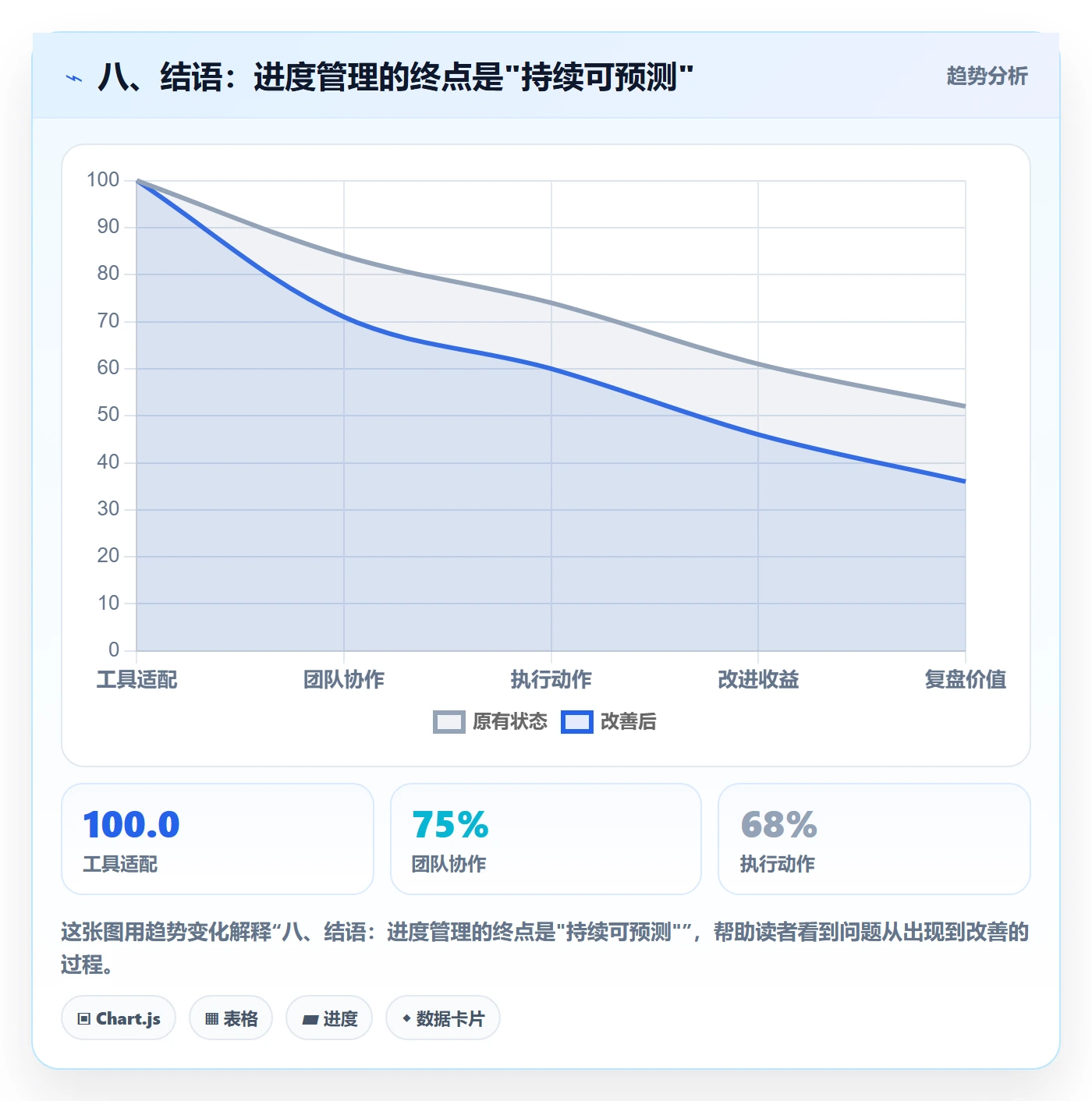Select the Chart.js tag
Viewport: 1092px width, 1101px height.
pyautogui.click(x=119, y=1018)
